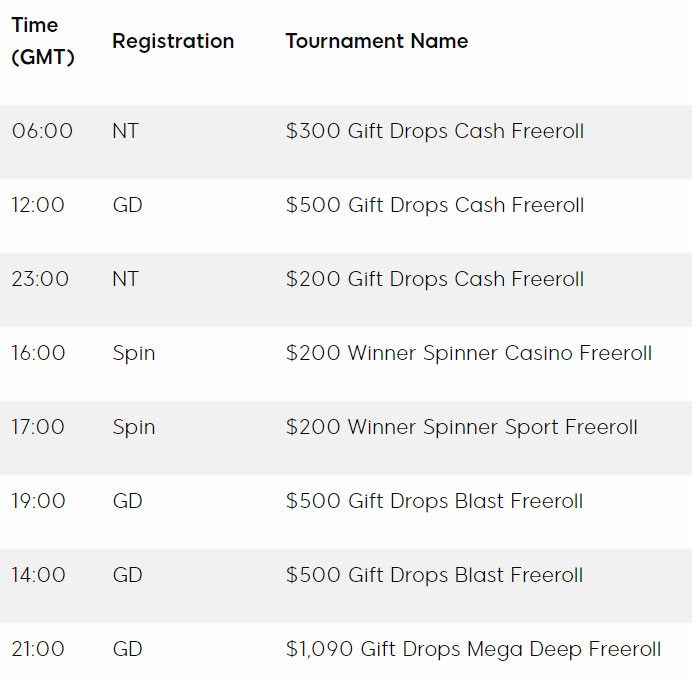Select the $200 Gift Drops Cash Freeroll entry
Screen dimensions: 692x679
coord(435,279)
